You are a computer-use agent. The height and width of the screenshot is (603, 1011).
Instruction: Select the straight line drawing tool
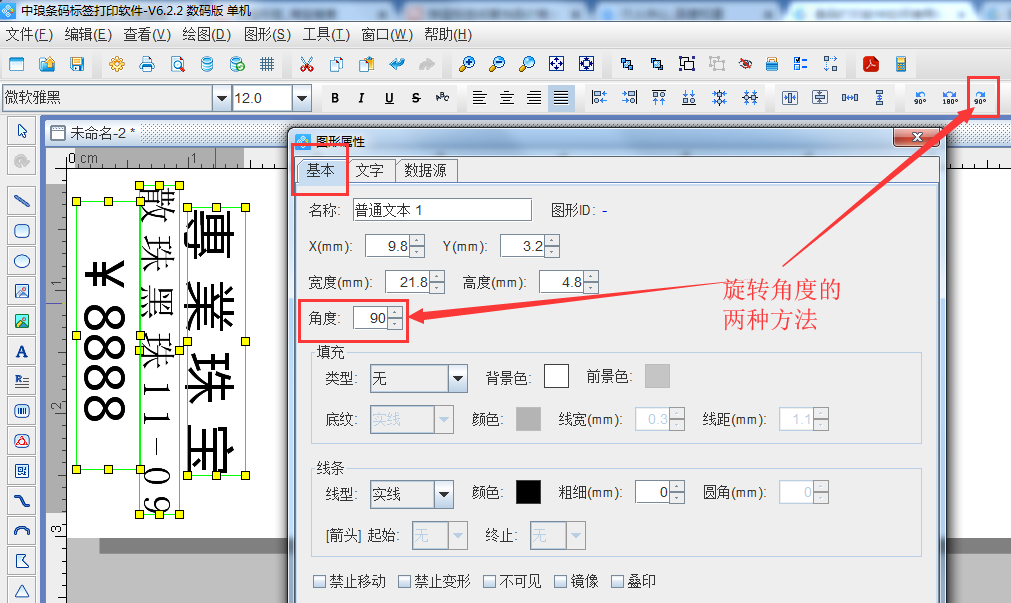pos(22,200)
